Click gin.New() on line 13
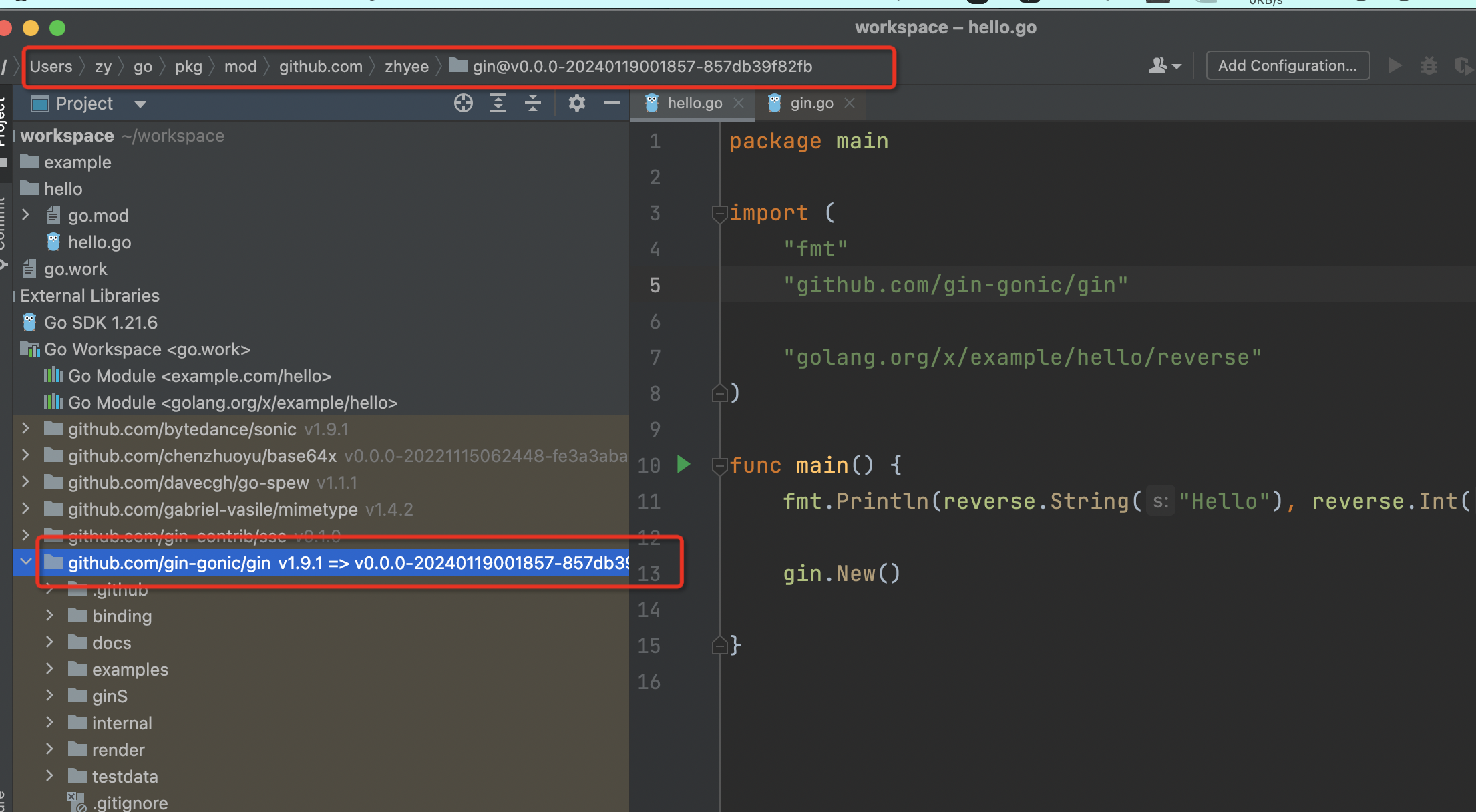This screenshot has width=1476, height=812. pos(842,574)
